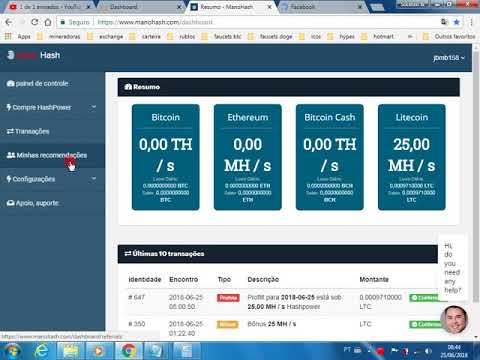Viewport: 480px width, 360px height.
Task: Launch Internet Explorer from the taskbar
Action: coord(41,351)
